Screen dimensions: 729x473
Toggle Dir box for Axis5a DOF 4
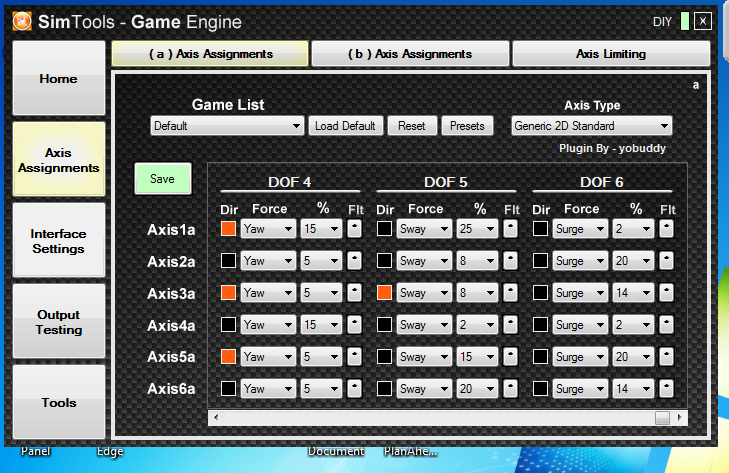click(x=228, y=357)
